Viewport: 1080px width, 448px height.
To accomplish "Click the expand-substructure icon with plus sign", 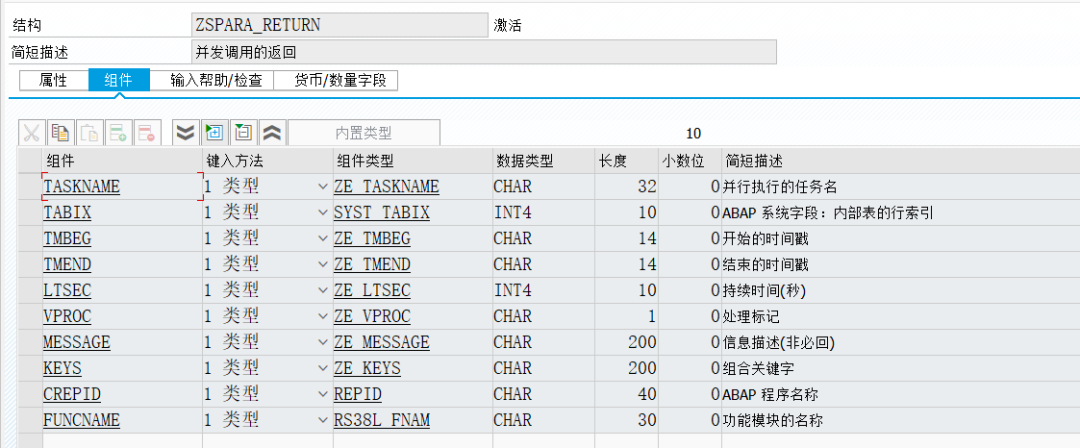I will pyautogui.click(x=214, y=132).
